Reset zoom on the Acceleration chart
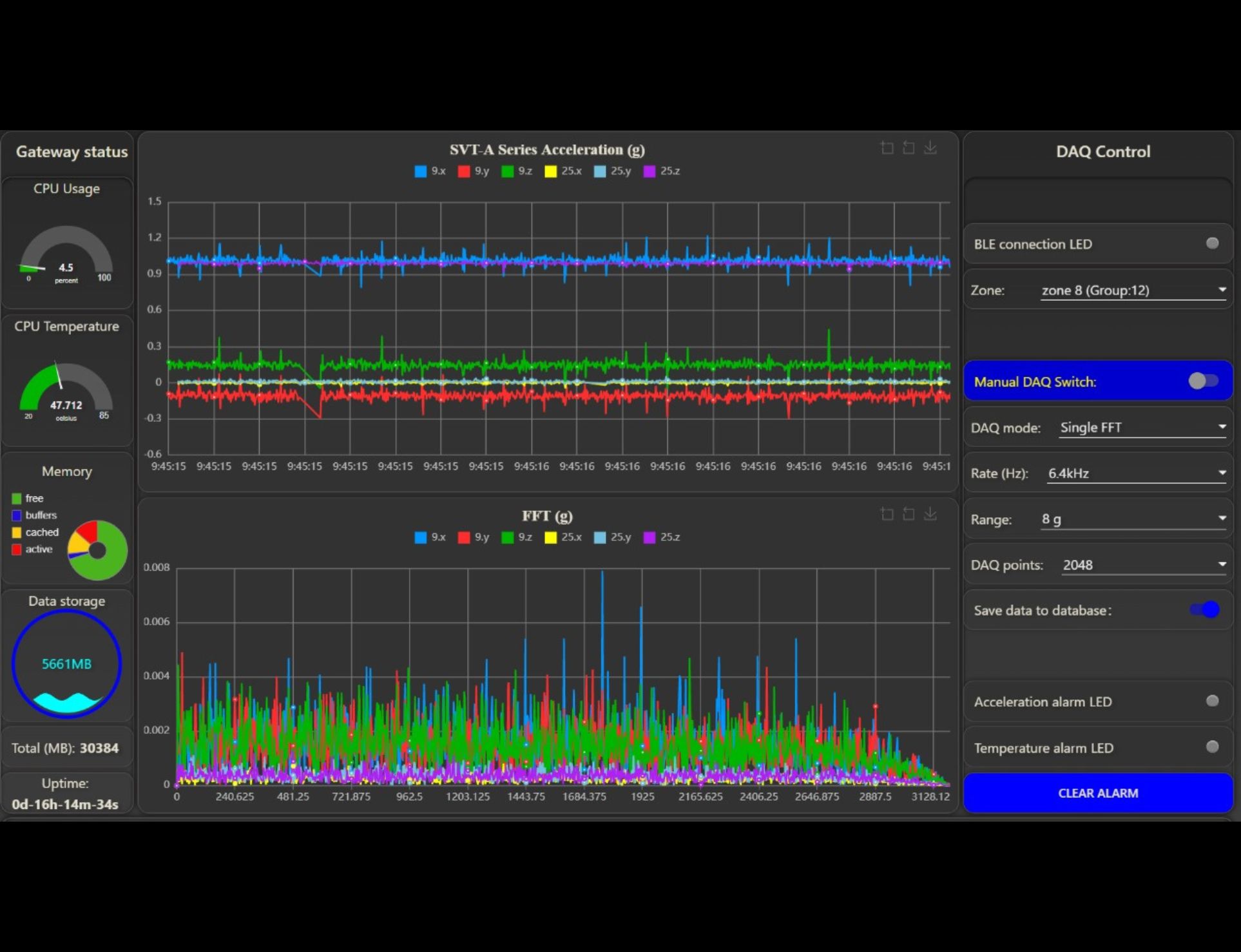 point(909,148)
